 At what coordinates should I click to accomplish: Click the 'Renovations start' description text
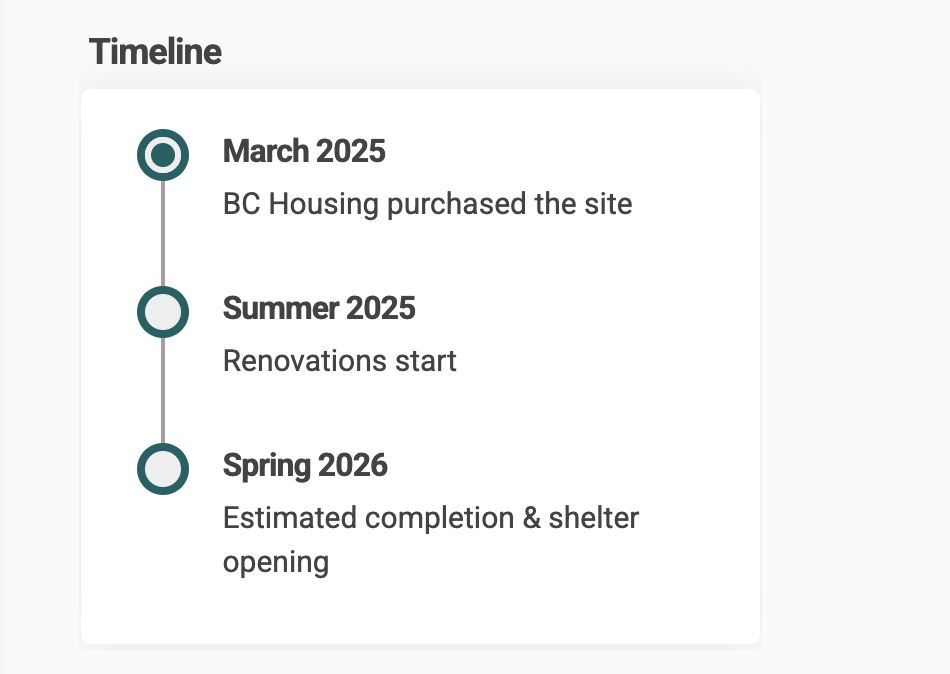coord(339,361)
